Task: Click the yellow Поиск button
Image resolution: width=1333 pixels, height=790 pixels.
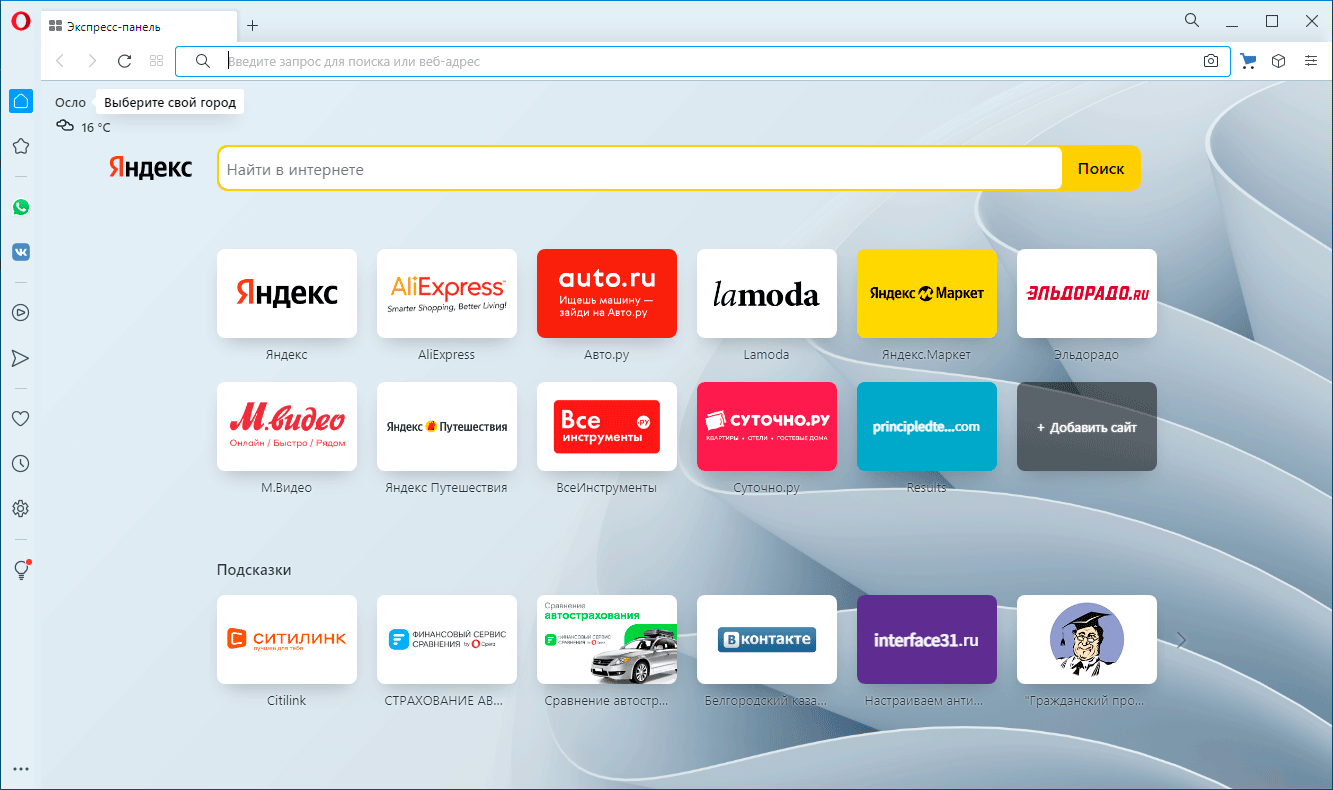Action: (1101, 169)
